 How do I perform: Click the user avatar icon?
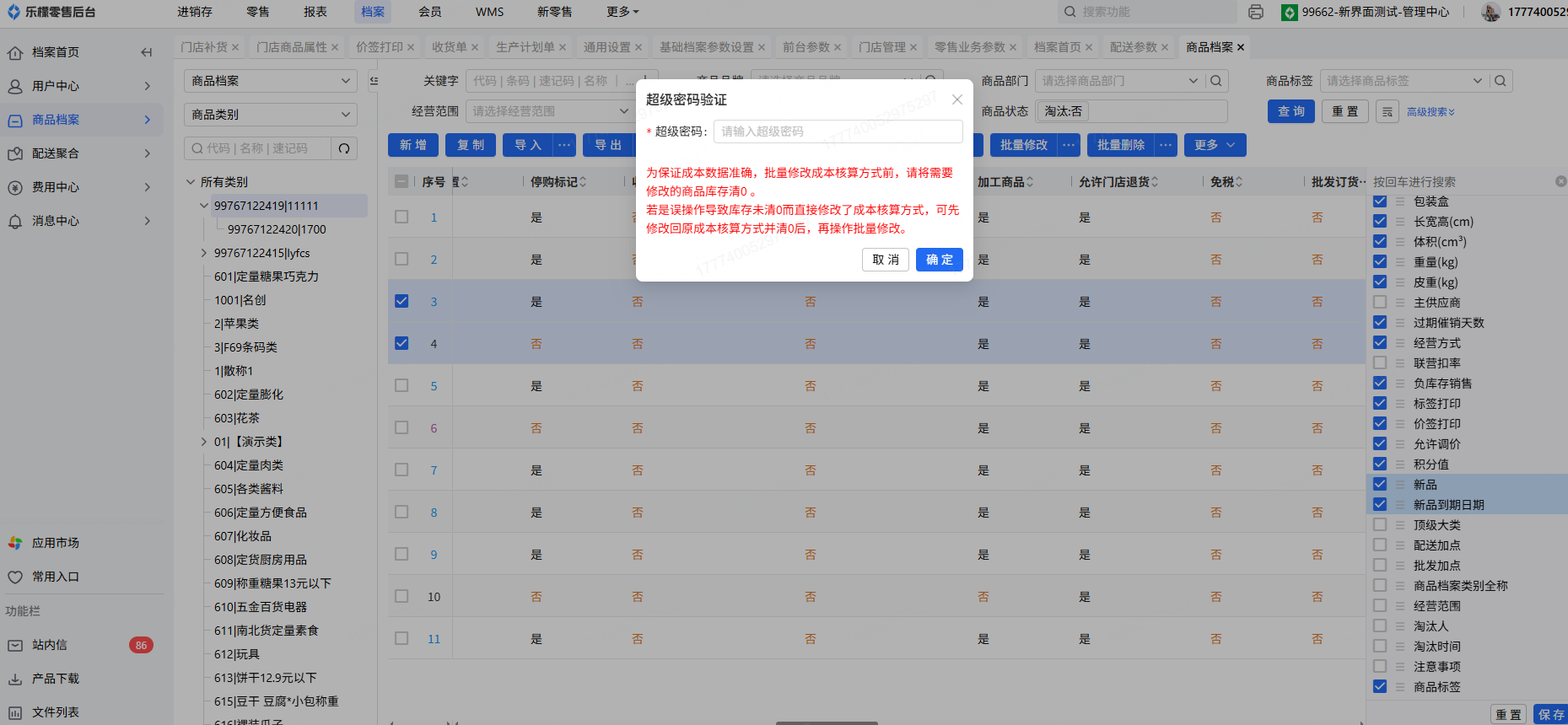coord(1490,12)
